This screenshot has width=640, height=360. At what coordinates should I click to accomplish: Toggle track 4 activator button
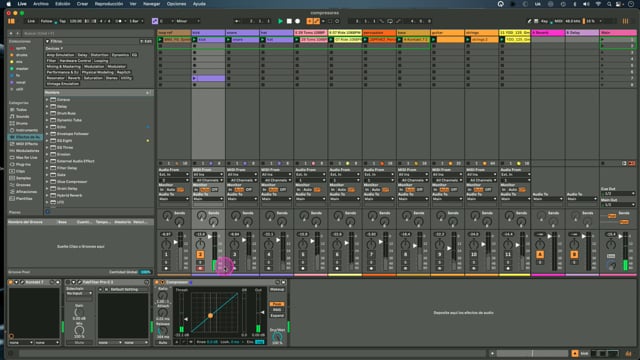click(x=269, y=254)
